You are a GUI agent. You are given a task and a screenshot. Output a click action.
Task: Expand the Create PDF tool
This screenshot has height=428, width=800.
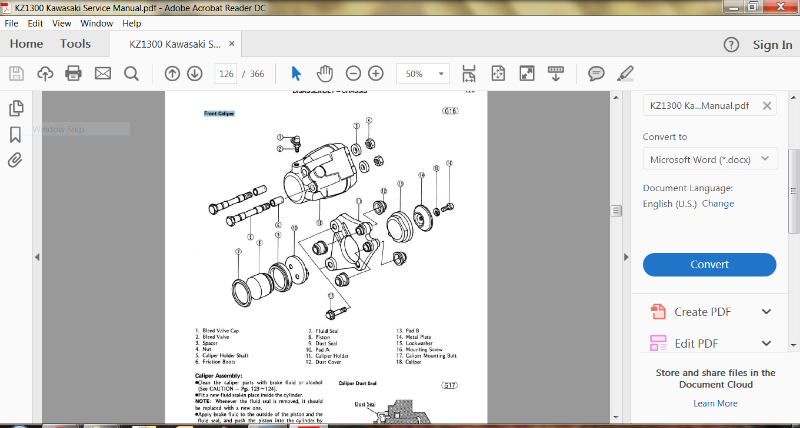click(x=766, y=311)
